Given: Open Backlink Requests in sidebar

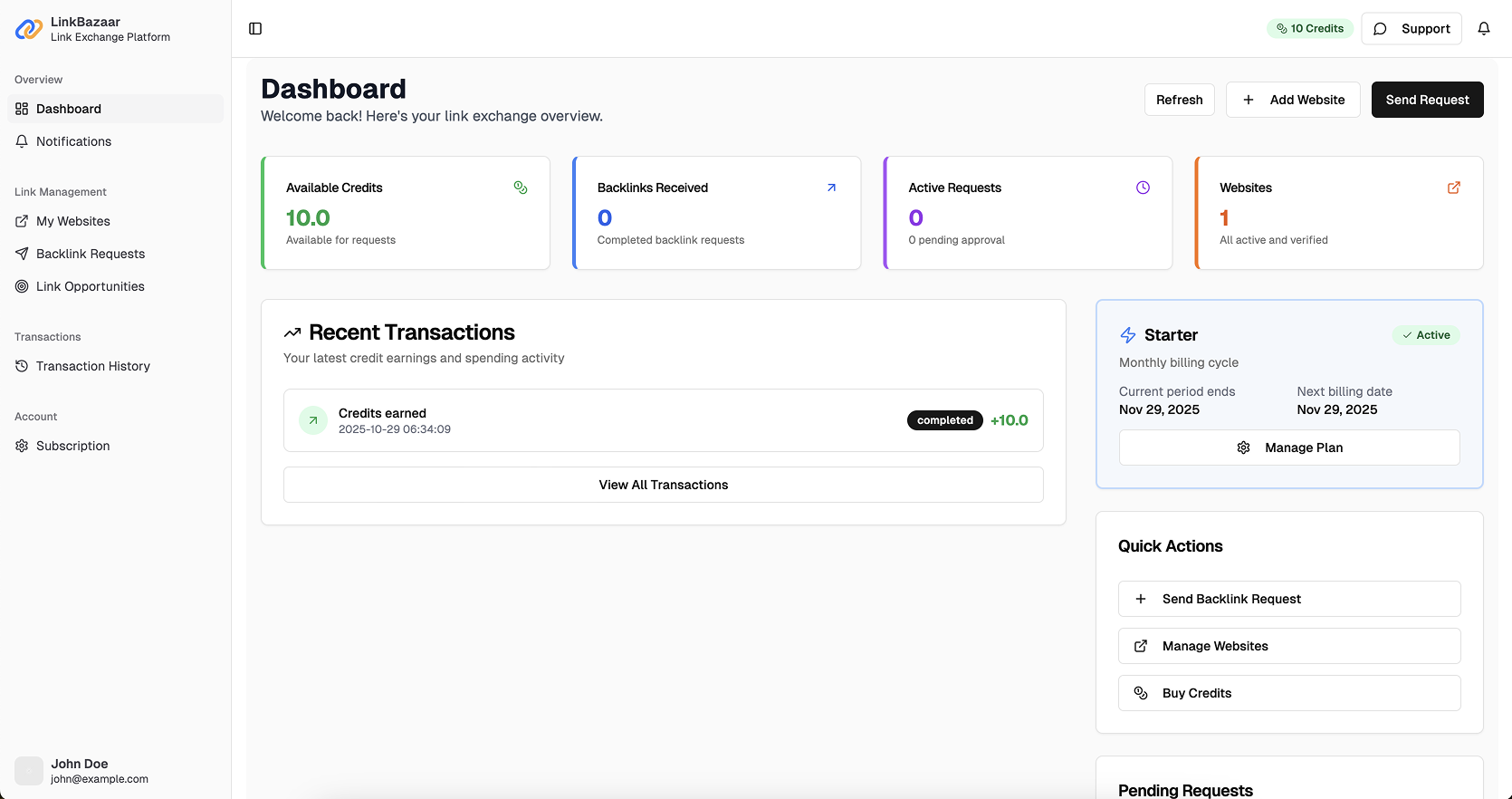Looking at the screenshot, I should pyautogui.click(x=116, y=254).
